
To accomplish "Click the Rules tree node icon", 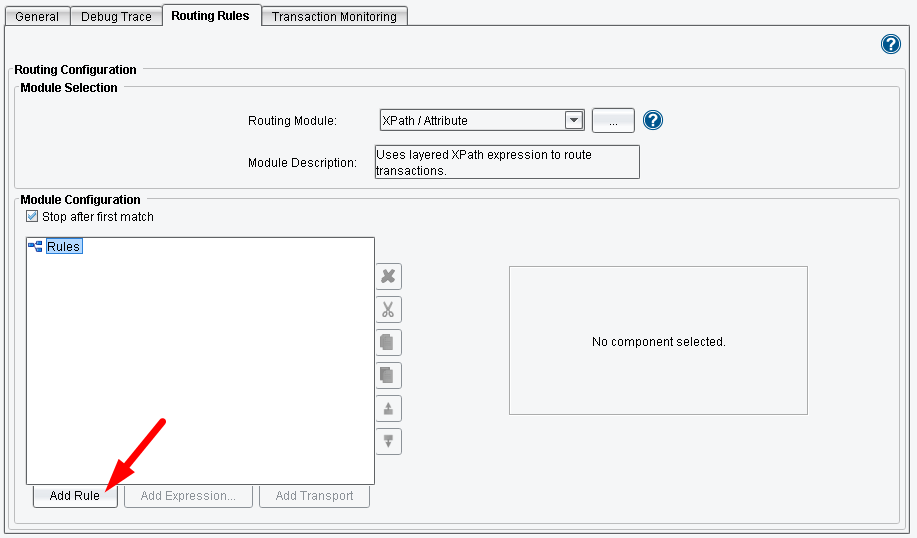I will [35, 246].
